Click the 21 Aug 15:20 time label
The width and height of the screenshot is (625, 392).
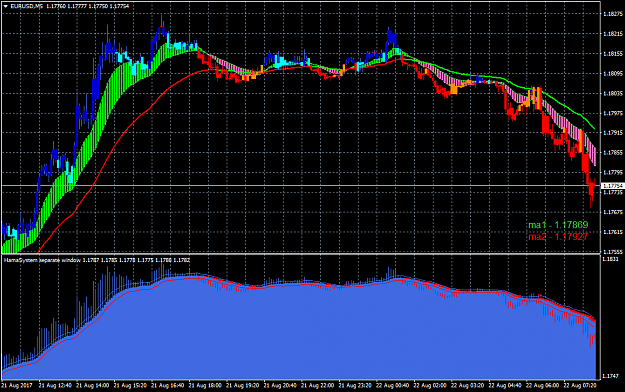(130, 386)
